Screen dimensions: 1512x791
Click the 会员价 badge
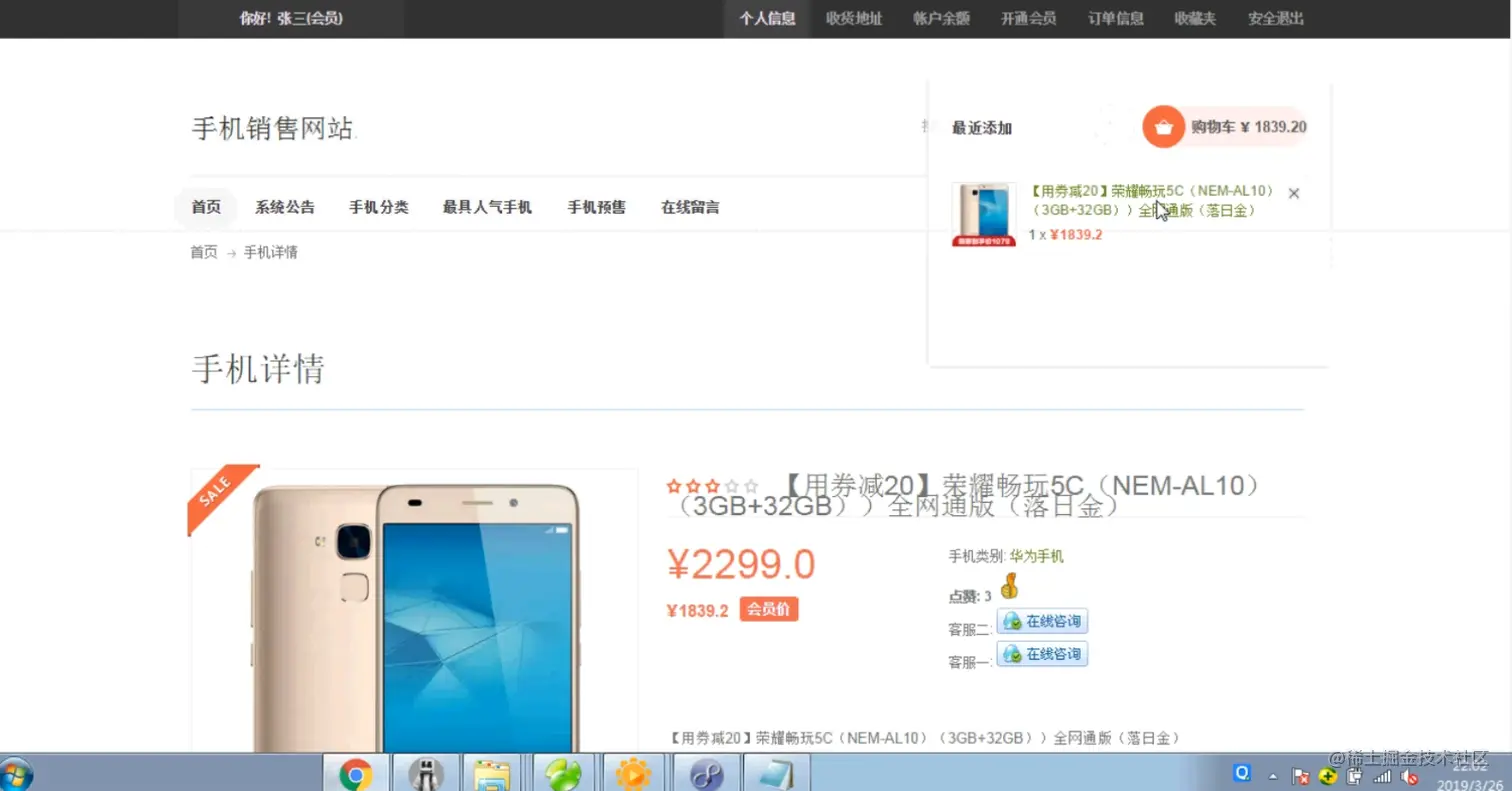(x=769, y=609)
